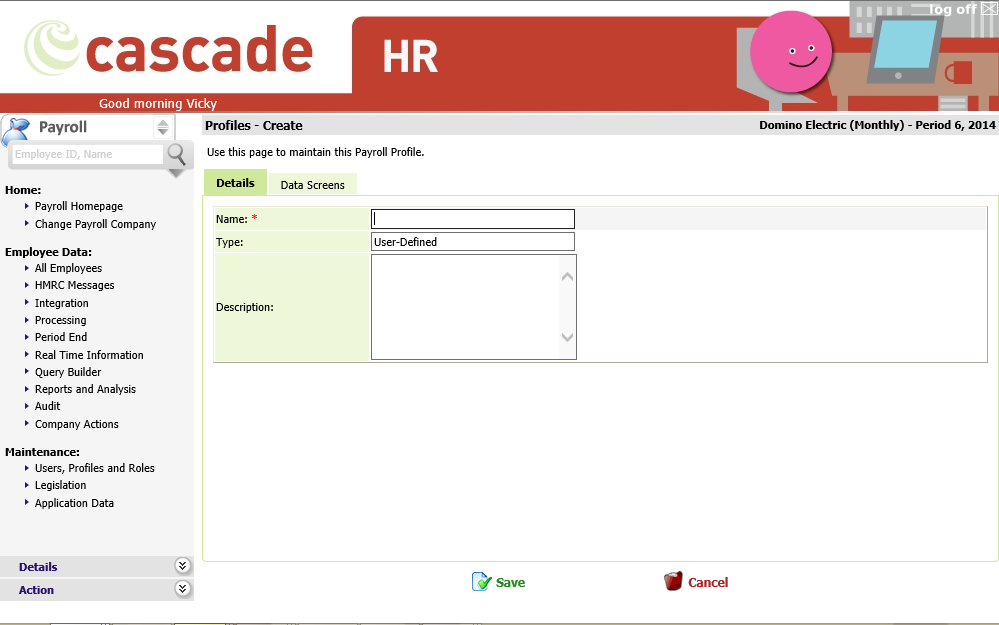Open Period End
This screenshot has width=999, height=625.
pos(61,337)
